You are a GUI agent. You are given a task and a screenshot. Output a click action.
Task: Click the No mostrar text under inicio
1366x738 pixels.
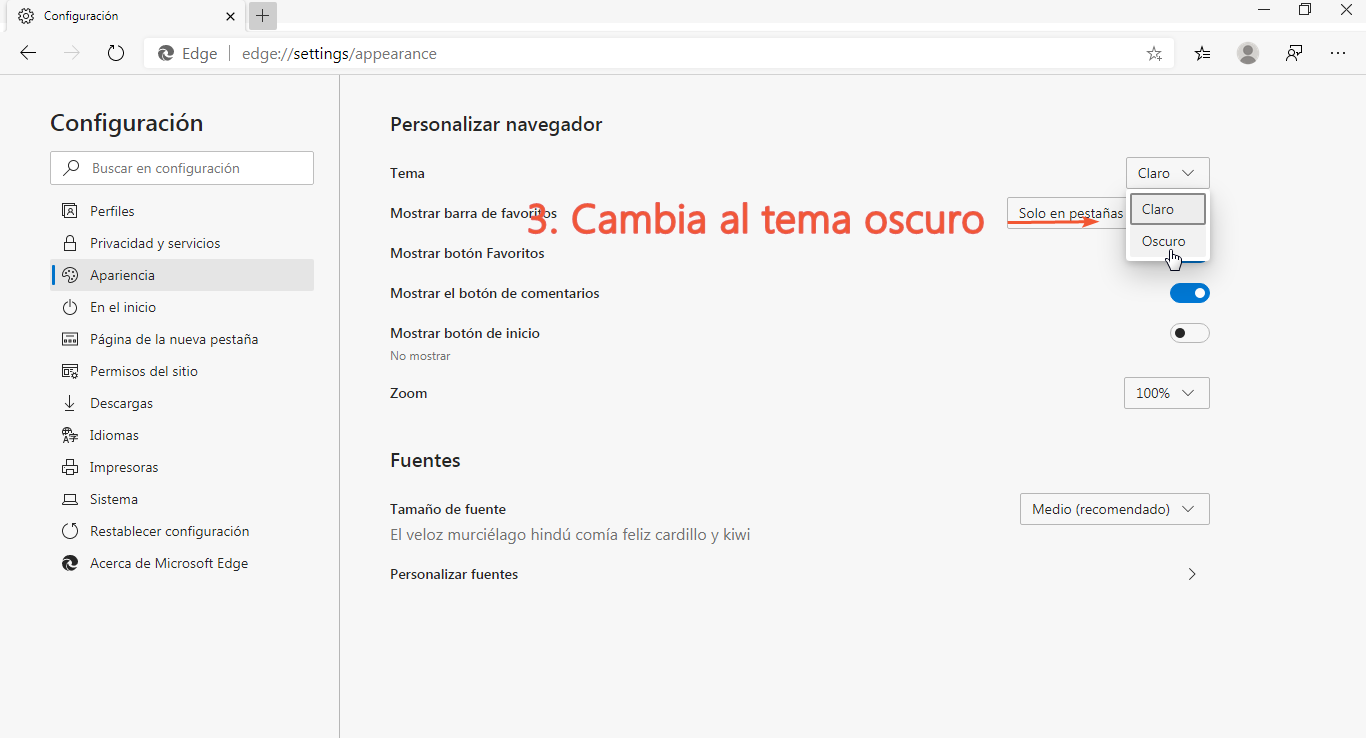tap(420, 356)
